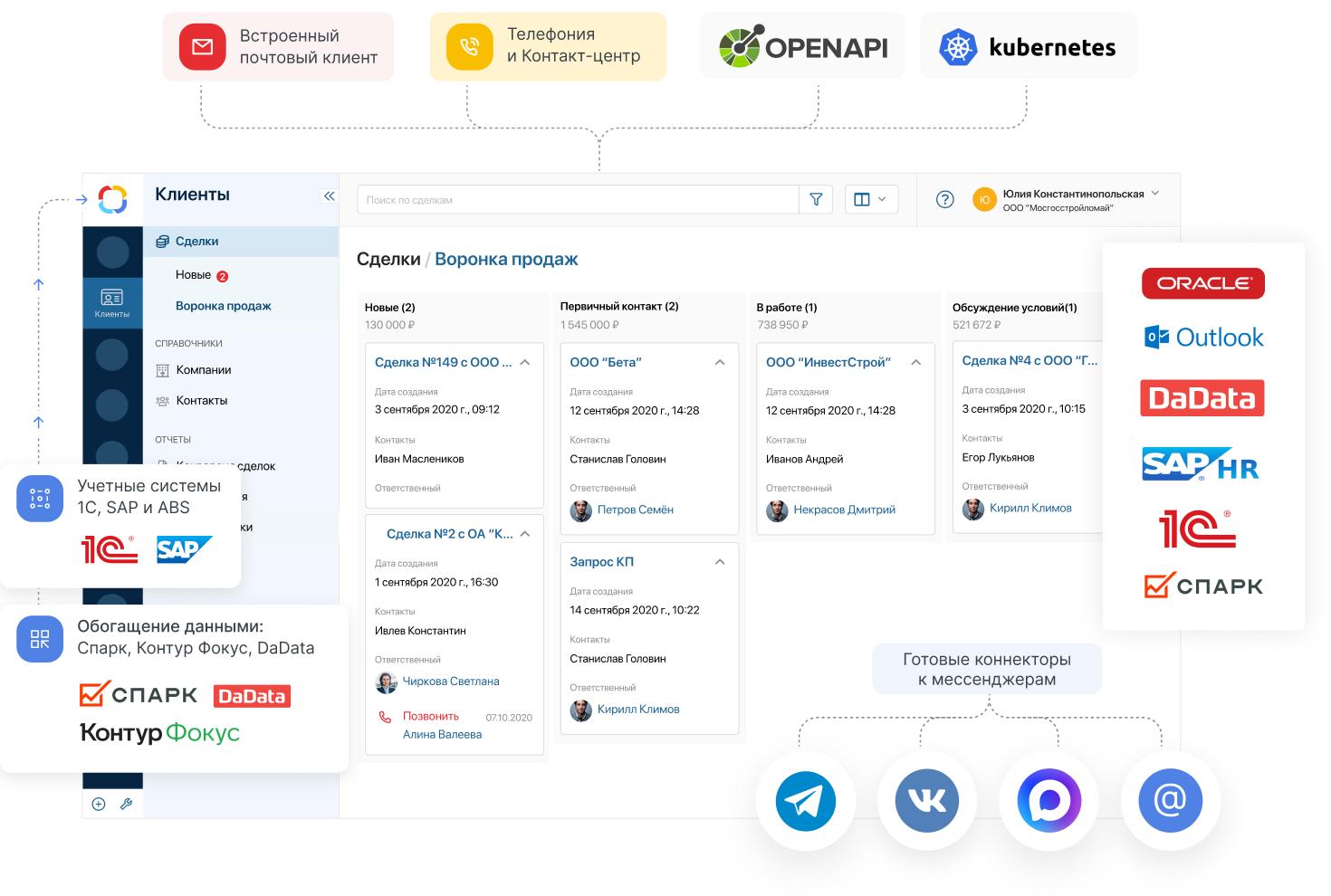The height and width of the screenshot is (896, 1331).
Task: Select Сделки in the left menu
Action: pyautogui.click(x=240, y=242)
